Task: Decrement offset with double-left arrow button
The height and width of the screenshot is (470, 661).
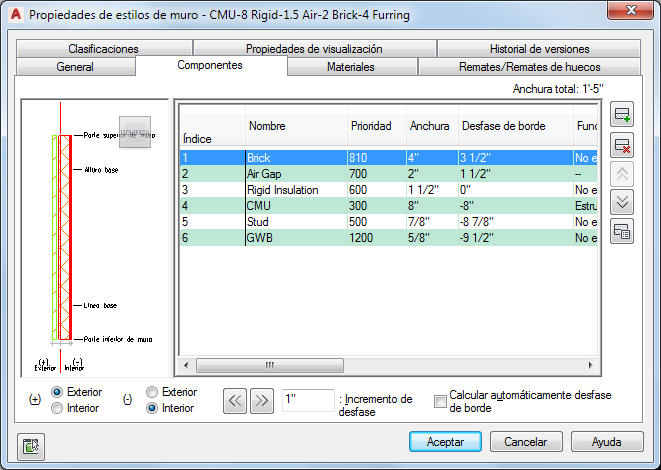Action: pos(235,401)
